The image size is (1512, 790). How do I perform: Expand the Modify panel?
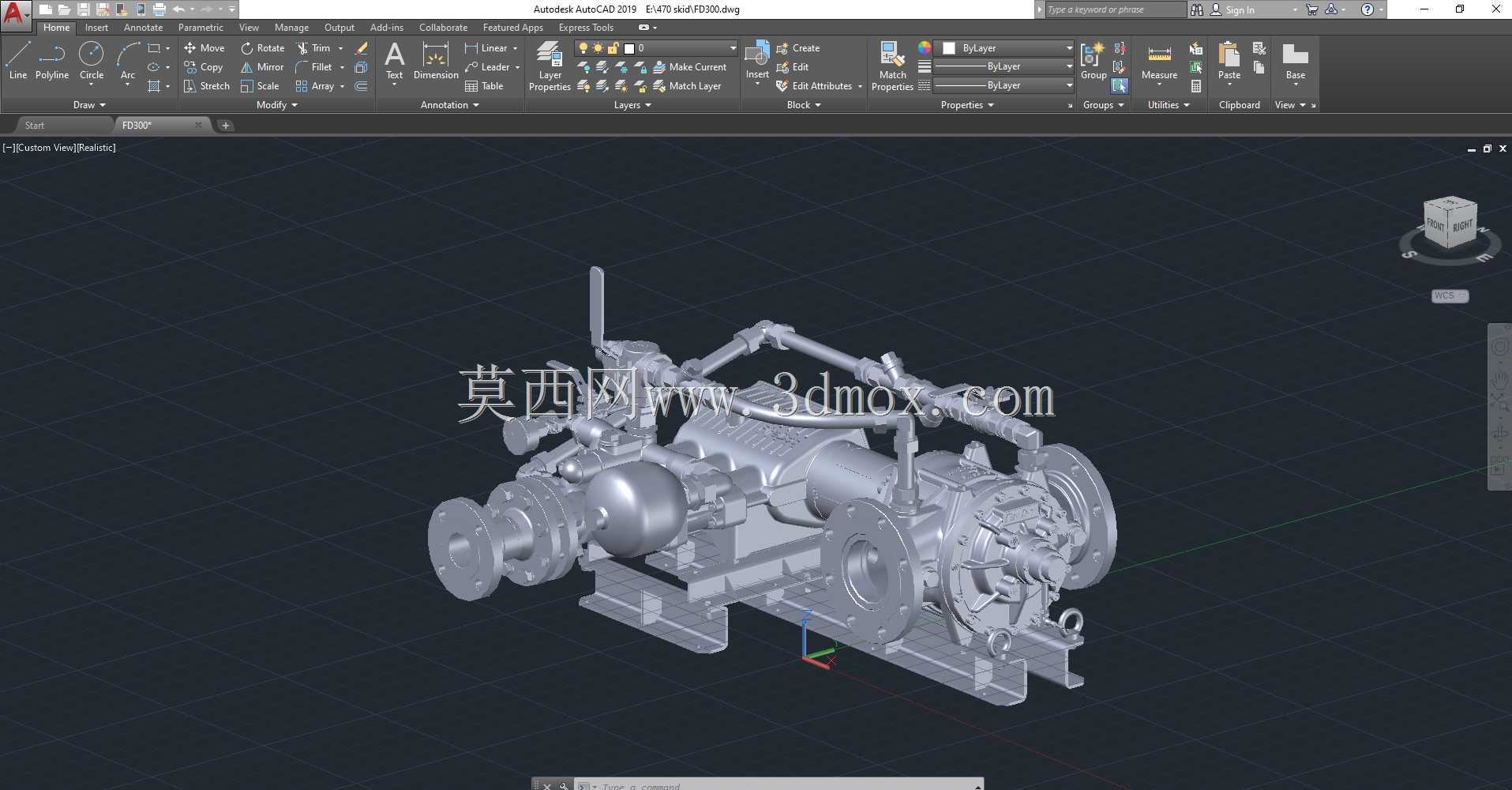click(277, 105)
